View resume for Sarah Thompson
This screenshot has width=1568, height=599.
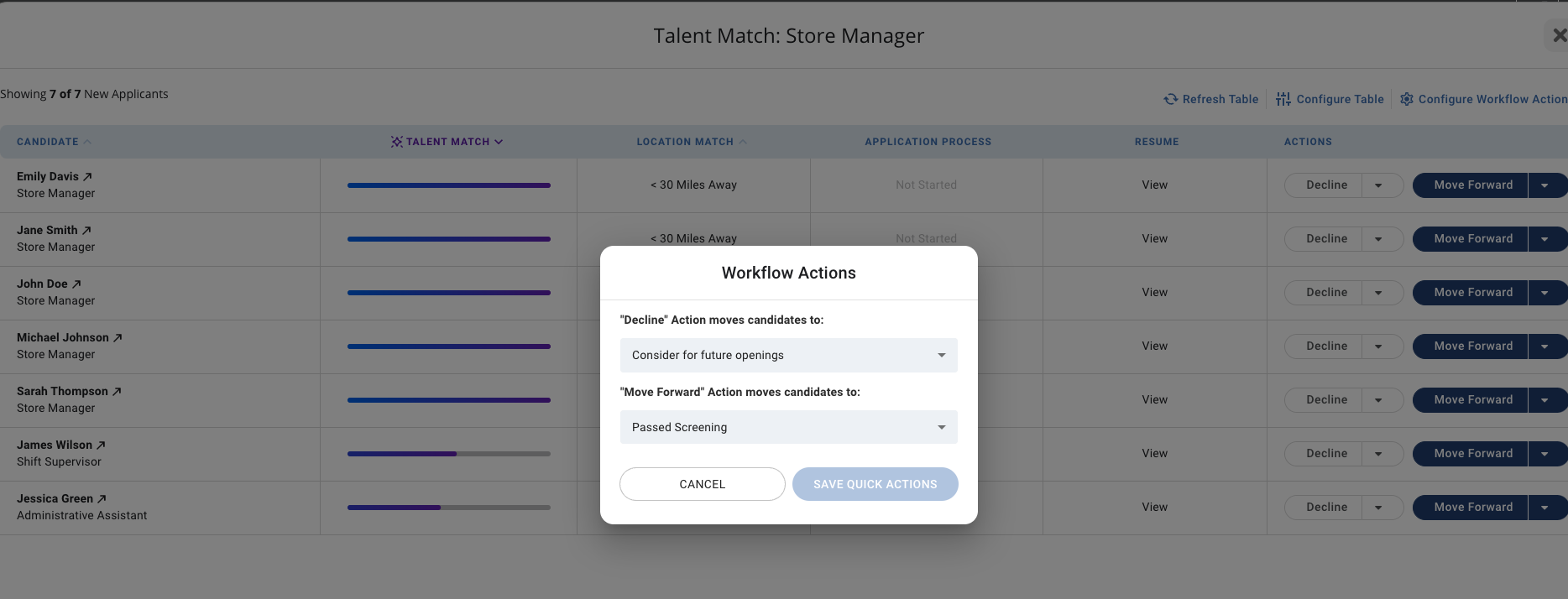1154,399
